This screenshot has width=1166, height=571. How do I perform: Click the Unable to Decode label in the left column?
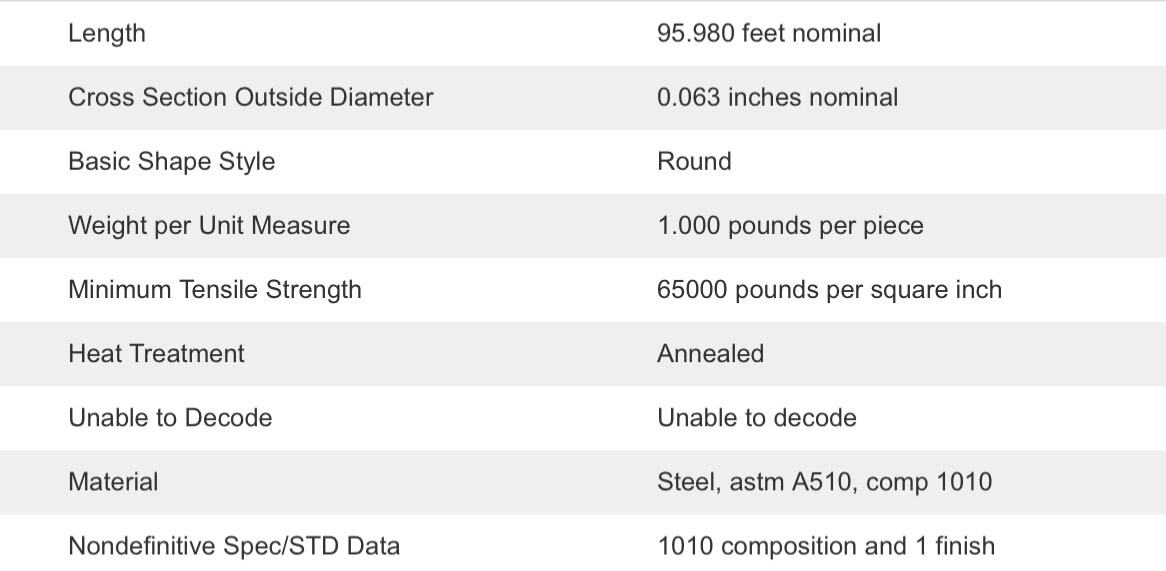[x=170, y=417]
